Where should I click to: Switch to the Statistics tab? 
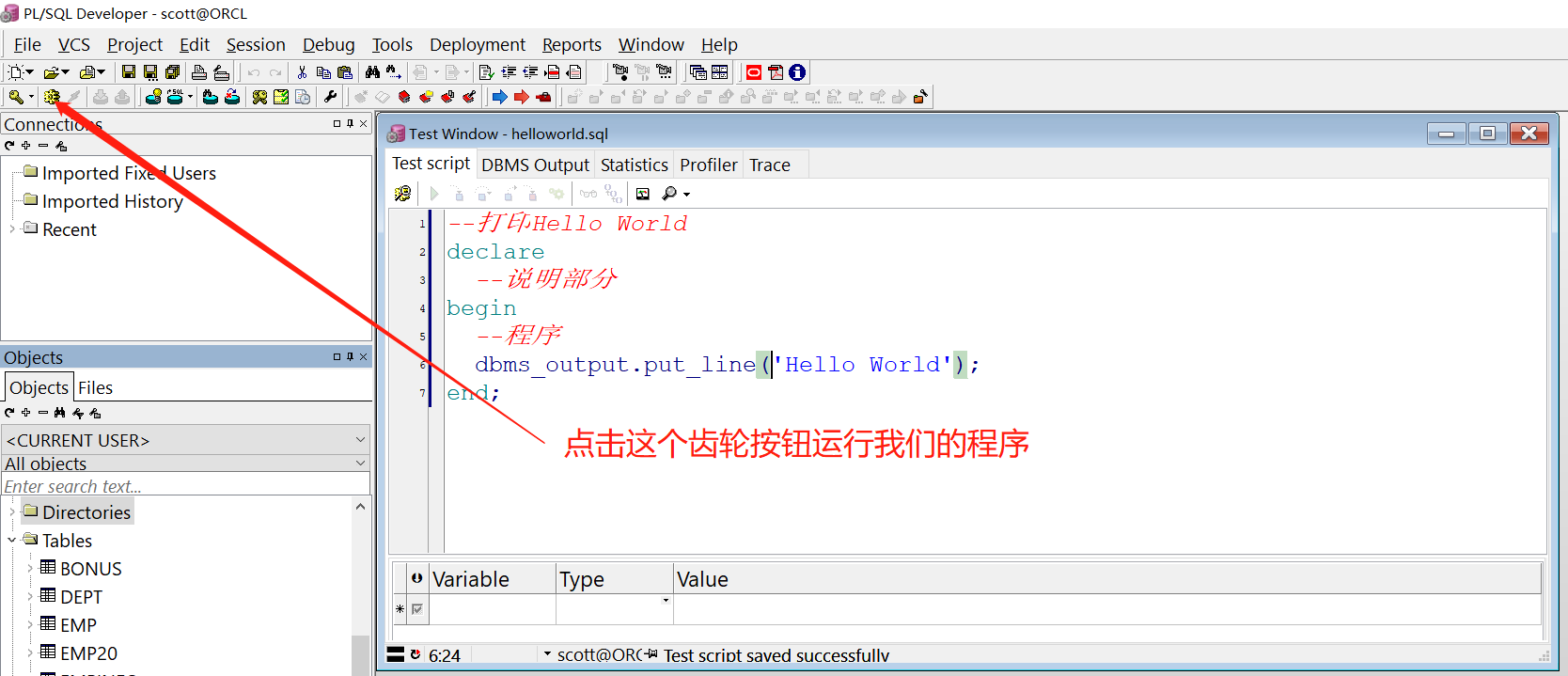tap(635, 165)
